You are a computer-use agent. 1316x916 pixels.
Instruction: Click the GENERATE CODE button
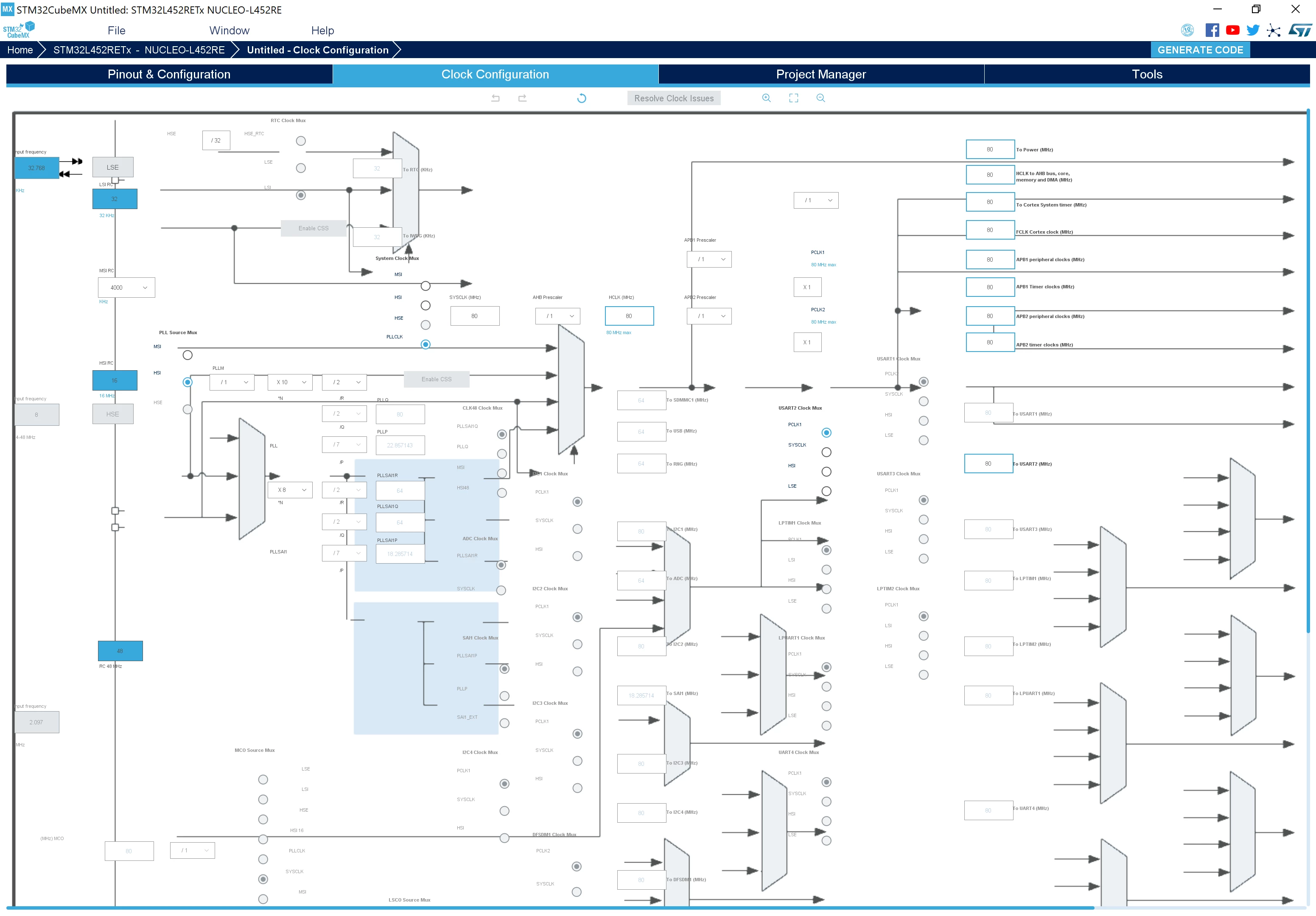[1200, 50]
